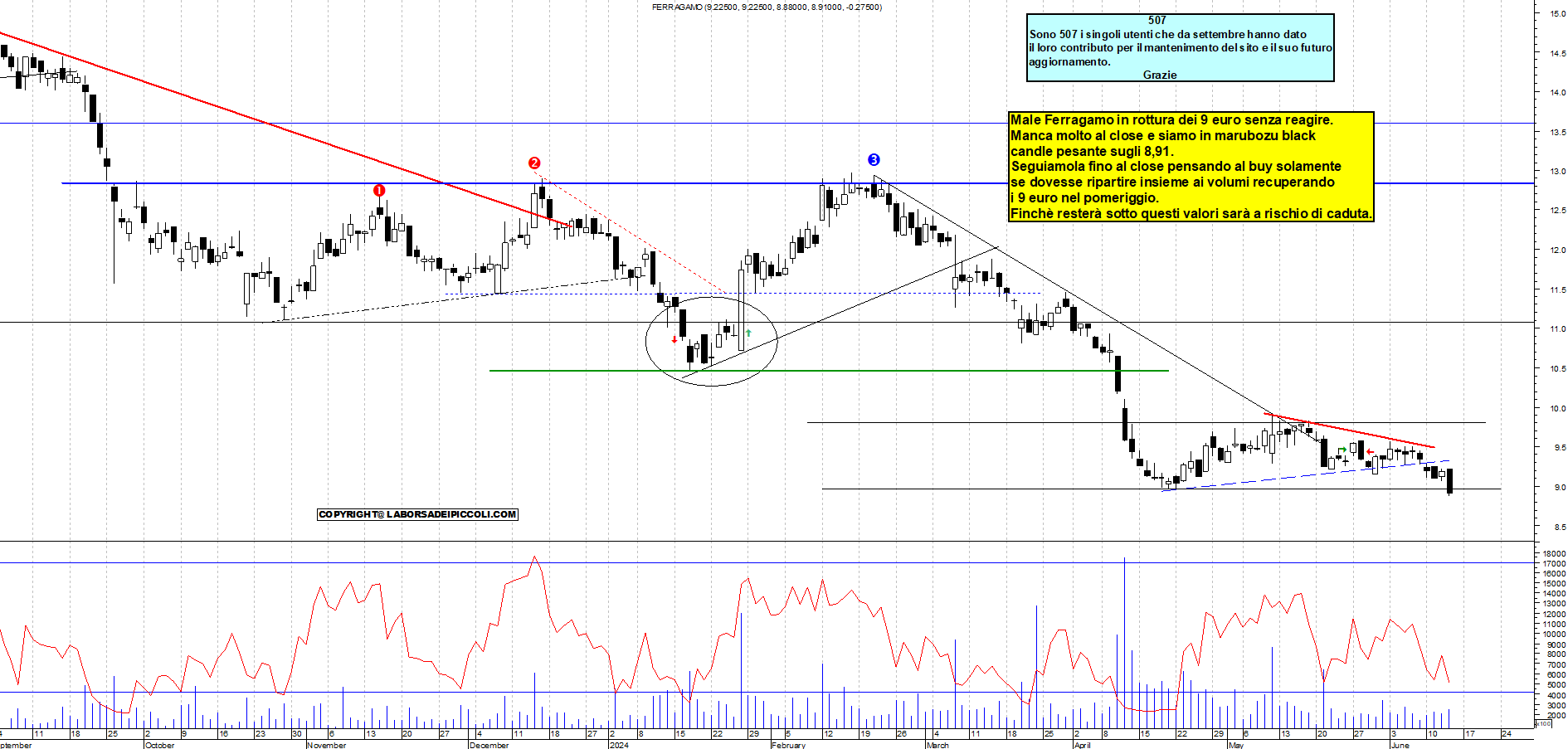Viewport: 1568px width, 749px height.
Task: Click the 'candle pesante sugli 8,91' line
Action: tap(1092, 151)
